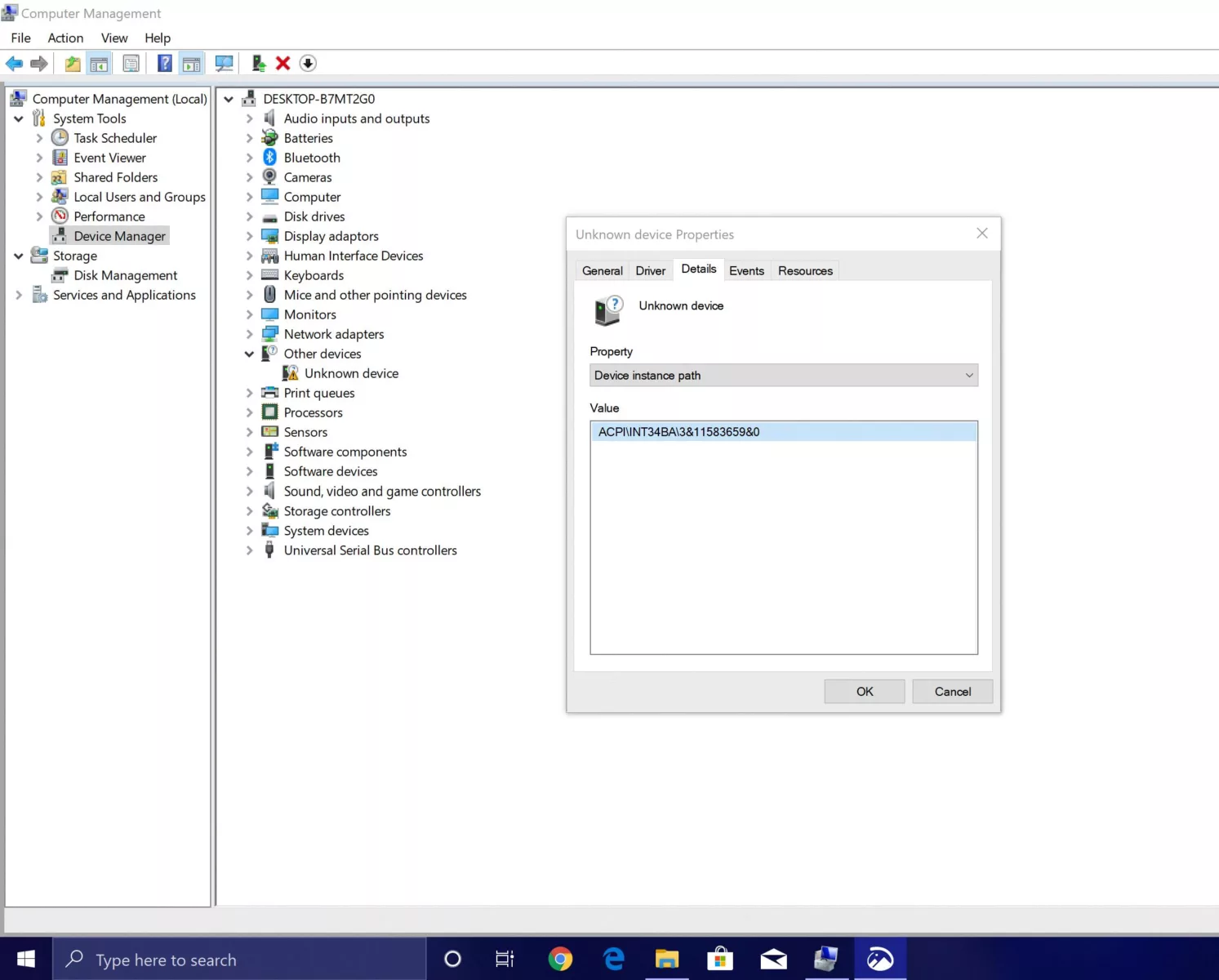This screenshot has height=980, width=1219.
Task: Launch Google Chrome from the taskbar
Action: tap(560, 959)
